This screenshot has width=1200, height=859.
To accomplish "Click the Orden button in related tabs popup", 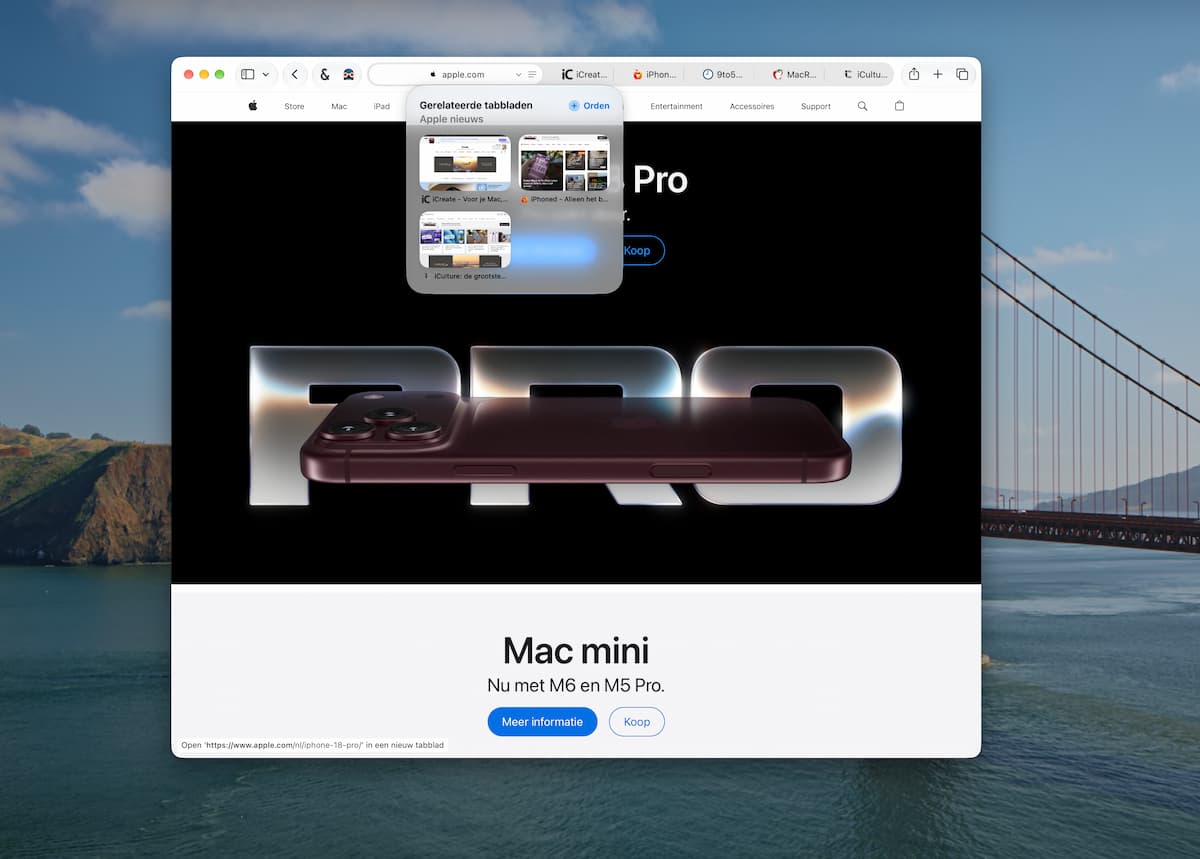I will (x=589, y=105).
